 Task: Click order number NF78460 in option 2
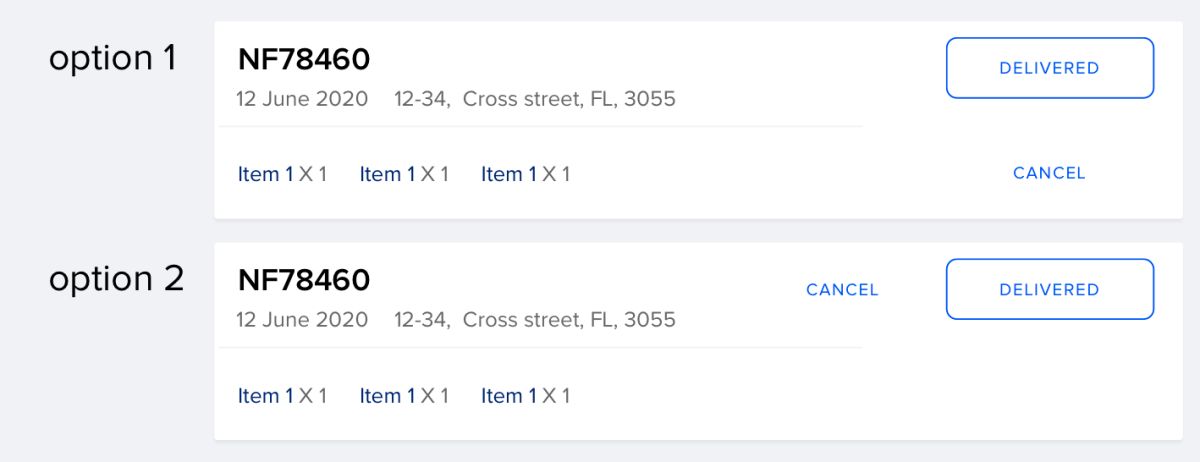click(x=304, y=281)
